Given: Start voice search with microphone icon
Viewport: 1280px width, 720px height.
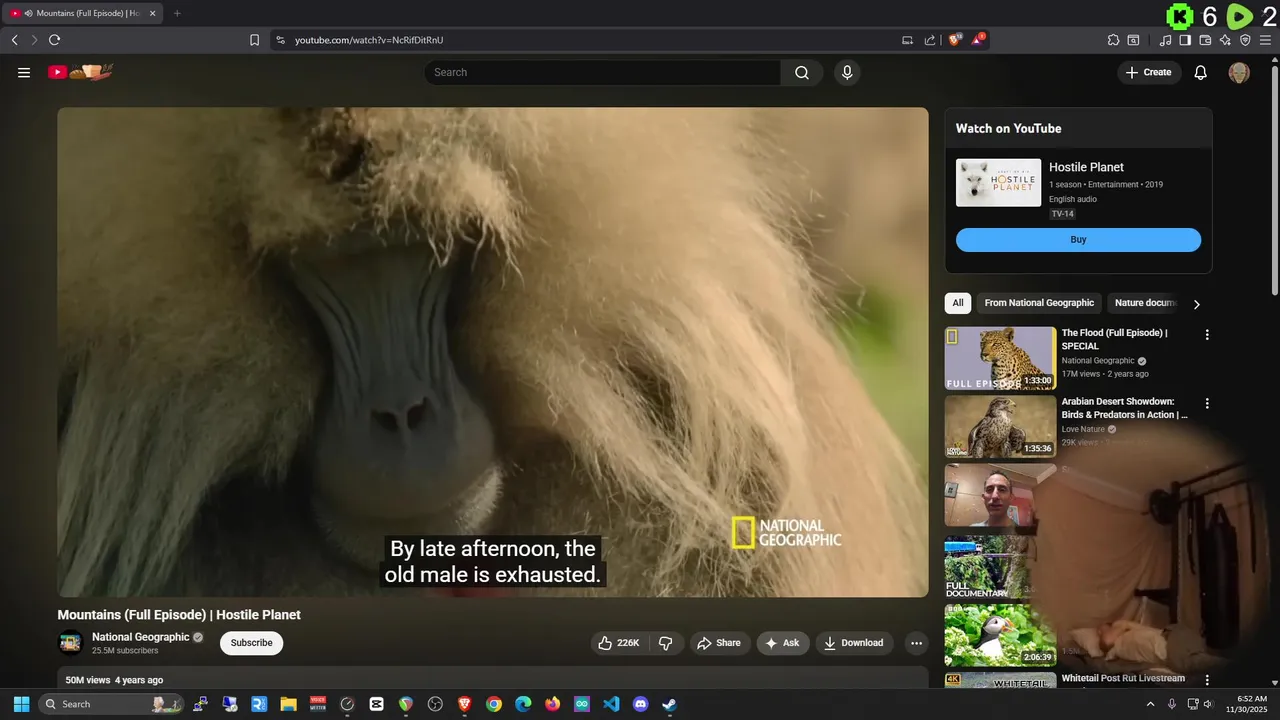Looking at the screenshot, I should click(x=847, y=72).
